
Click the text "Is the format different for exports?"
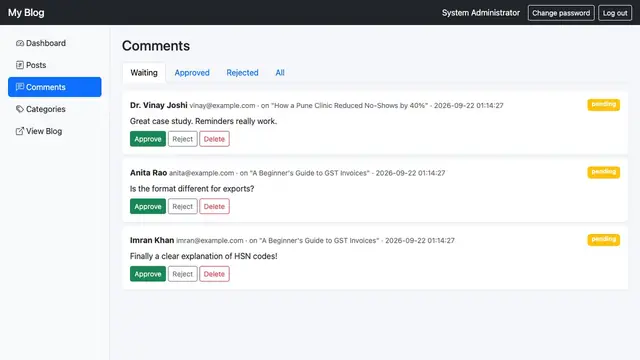coord(192,189)
